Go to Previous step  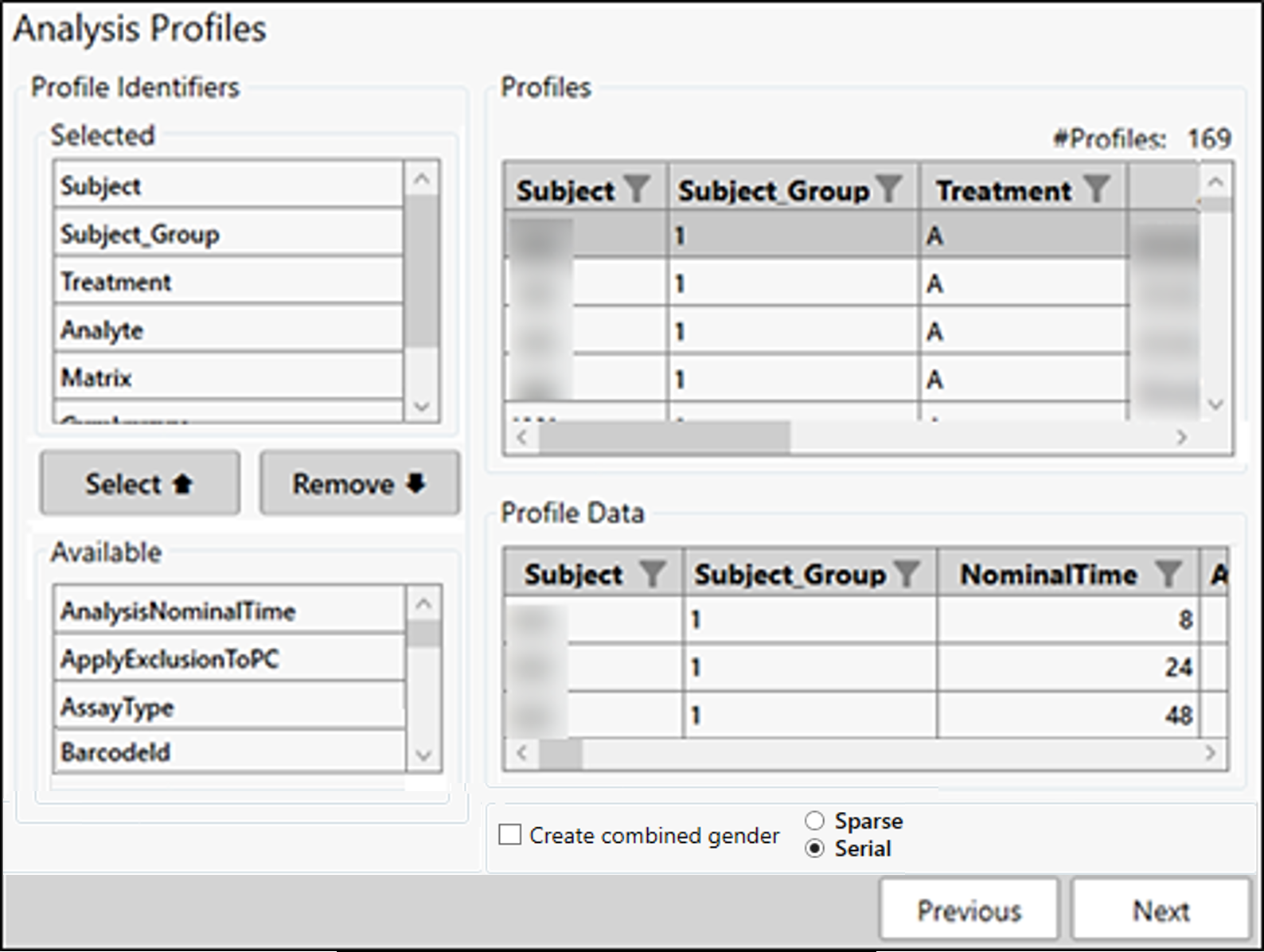[969, 910]
